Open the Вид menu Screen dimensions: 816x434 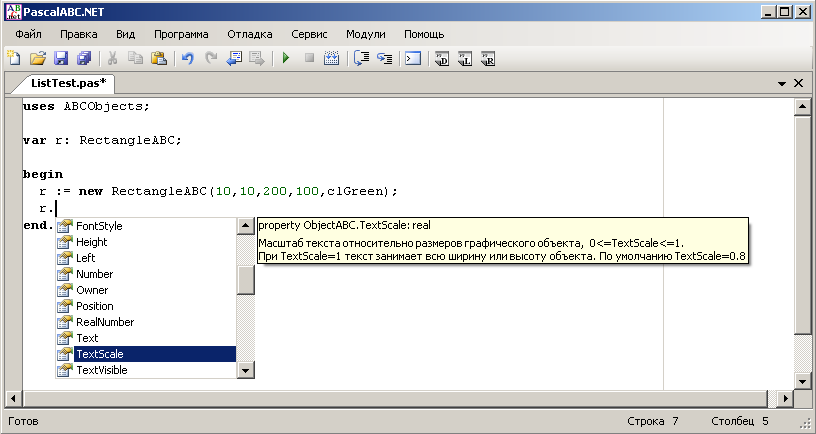[x=125, y=34]
